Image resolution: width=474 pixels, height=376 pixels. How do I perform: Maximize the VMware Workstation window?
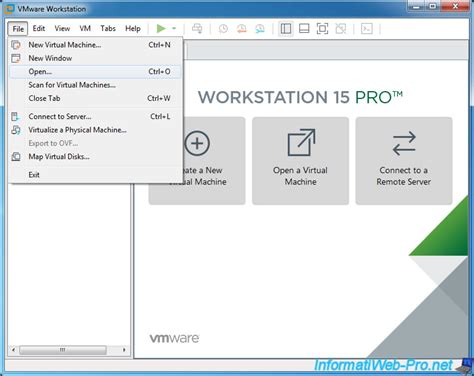tap(433, 6)
